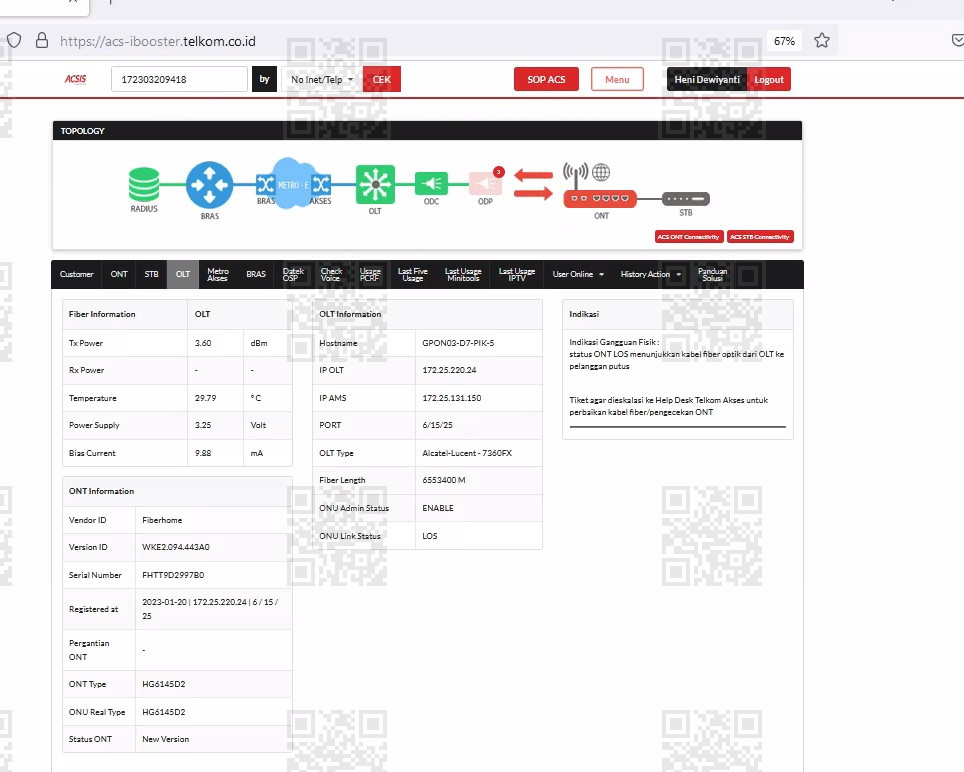Click the serial number FHTT9D2997B0

173,575
